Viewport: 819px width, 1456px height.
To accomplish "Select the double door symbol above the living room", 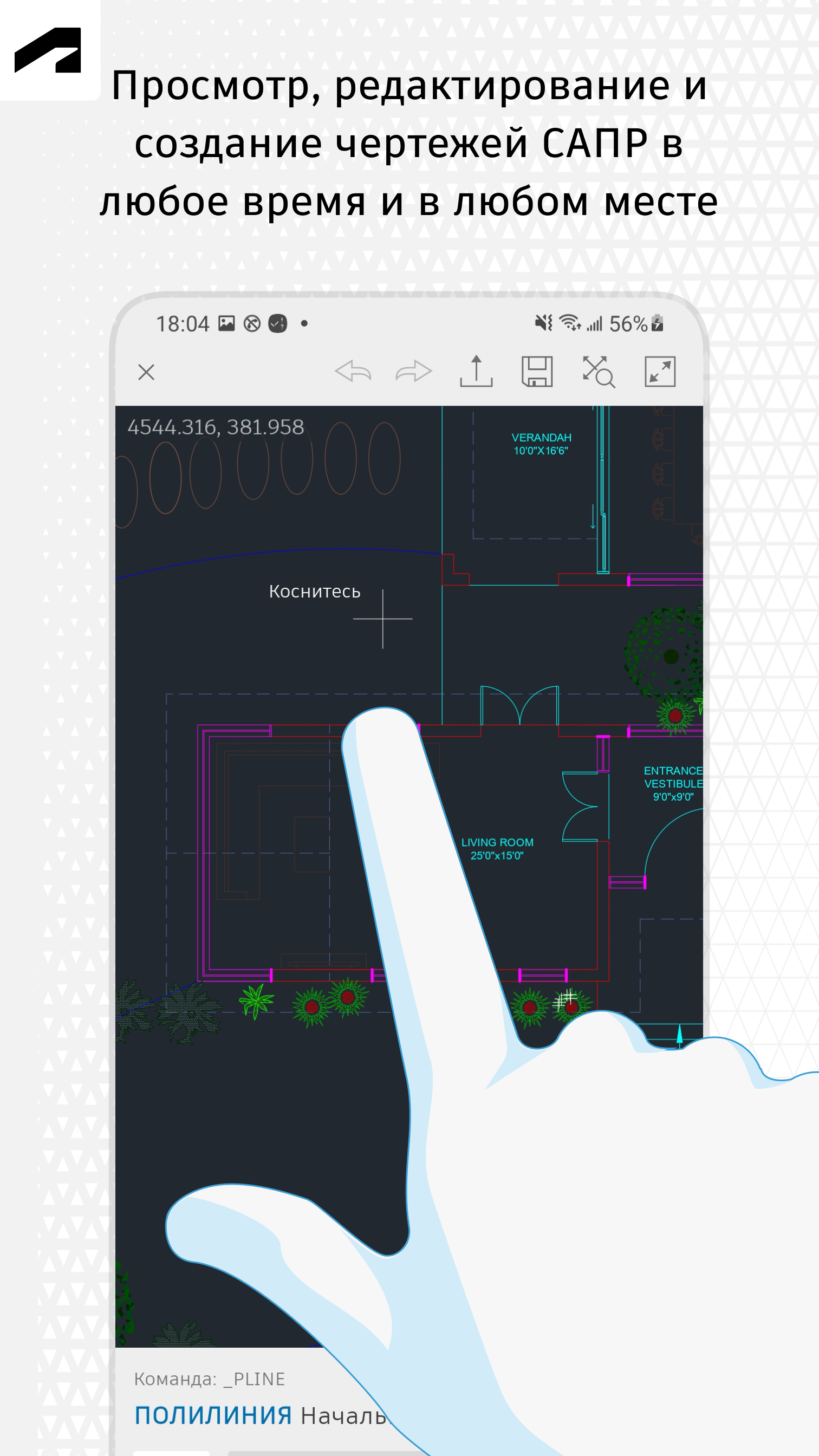I will tap(519, 705).
